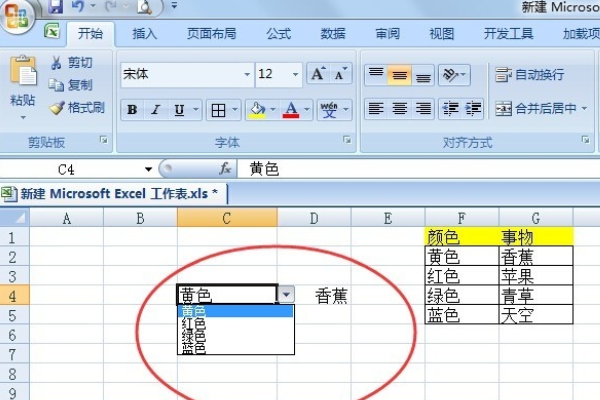
Task: Open the 开发工具 ribbon tab
Action: click(x=508, y=34)
